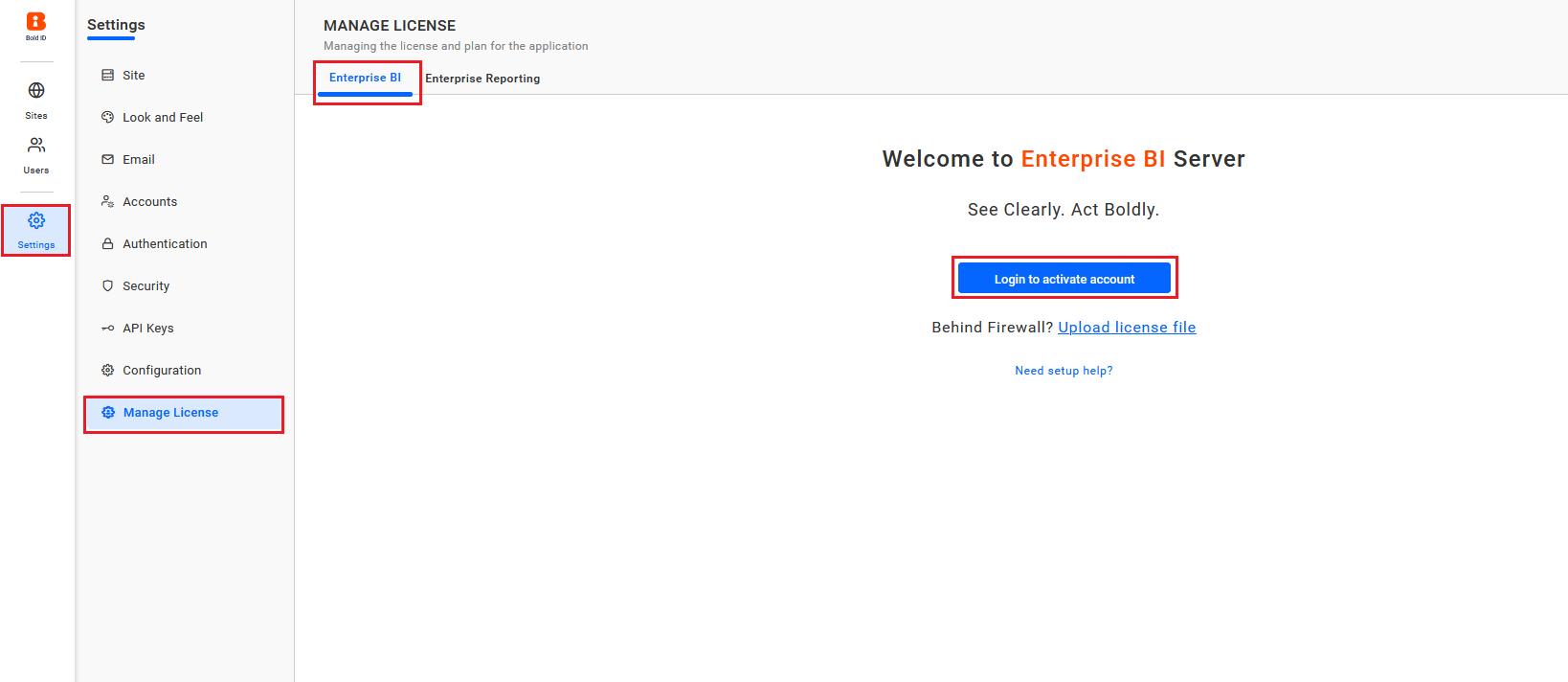Click Login to activate account button
The image size is (1568, 682).
(1064, 279)
